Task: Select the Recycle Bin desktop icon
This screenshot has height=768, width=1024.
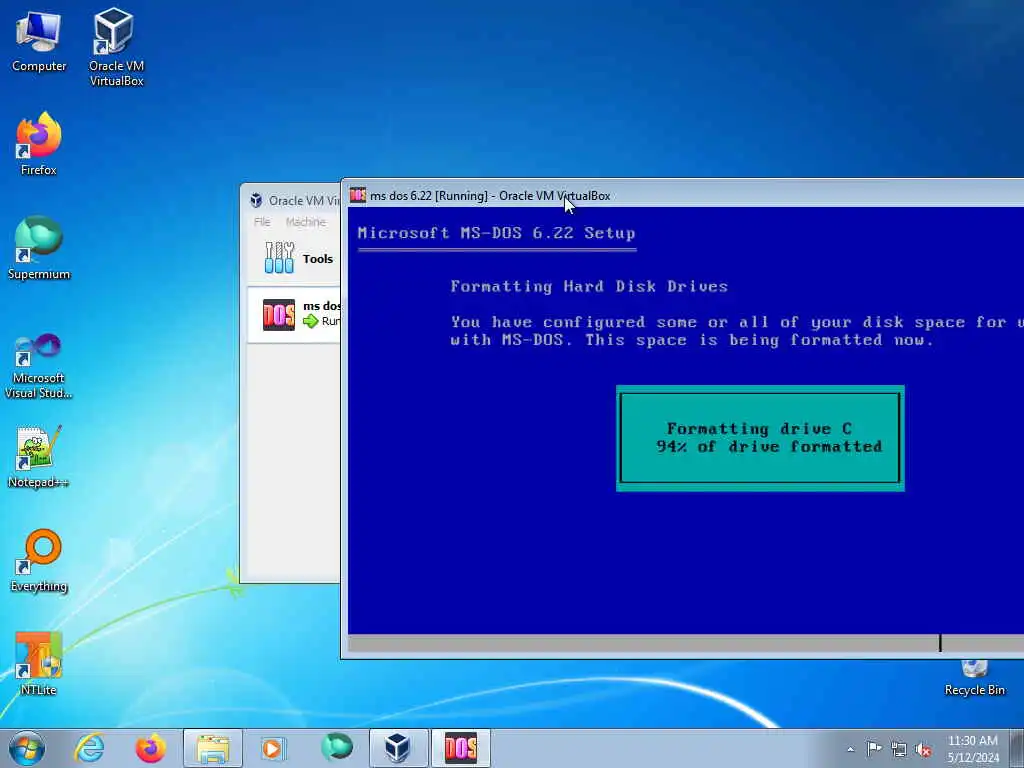Action: point(974,678)
